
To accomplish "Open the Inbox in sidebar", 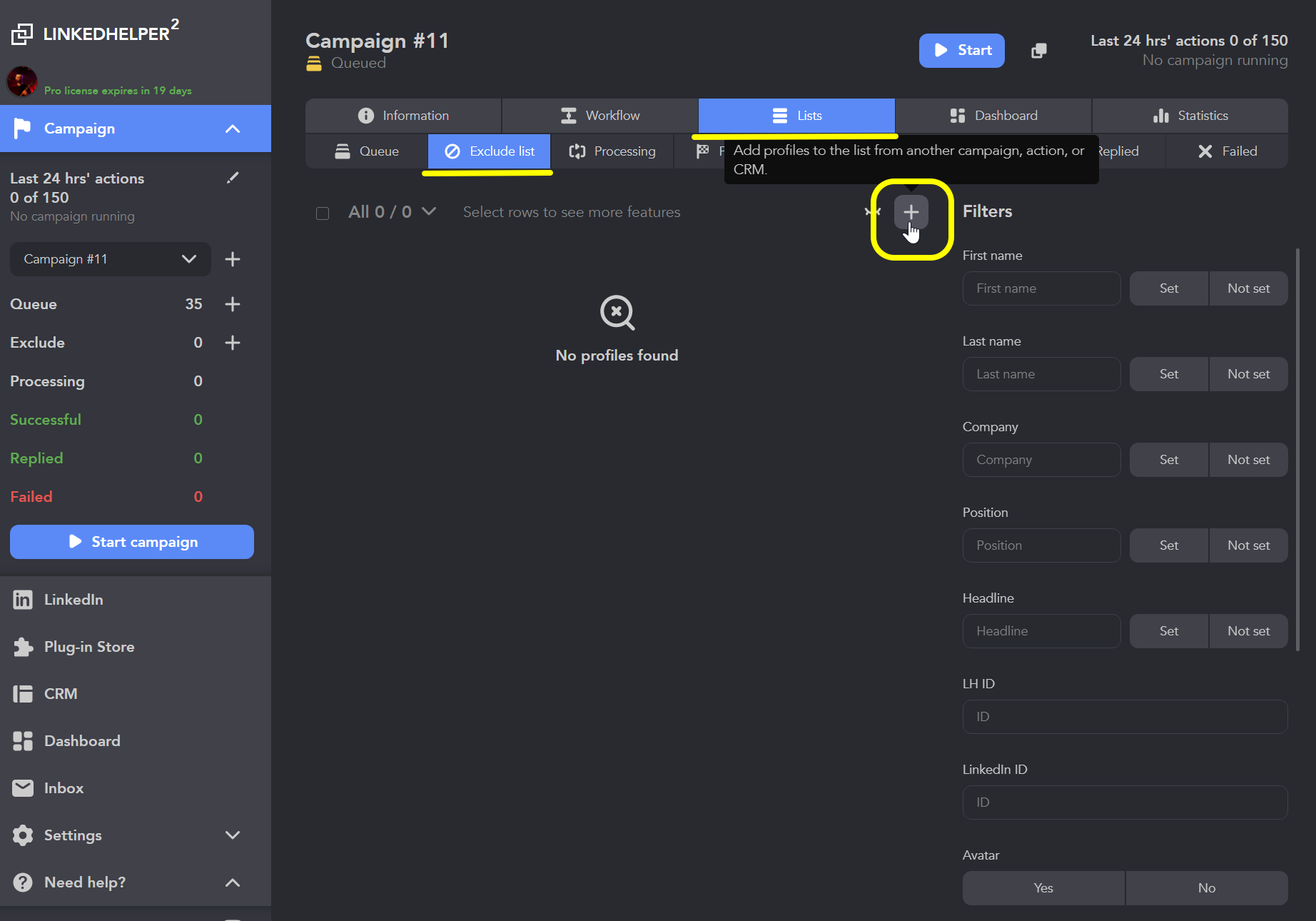I will (x=64, y=788).
